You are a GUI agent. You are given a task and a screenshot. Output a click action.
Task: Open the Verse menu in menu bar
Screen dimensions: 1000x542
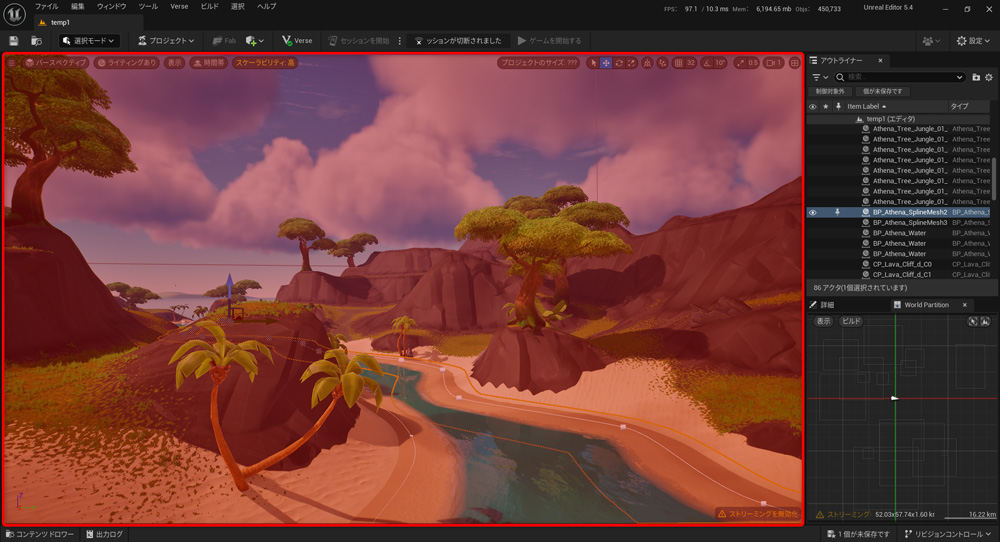click(x=179, y=6)
